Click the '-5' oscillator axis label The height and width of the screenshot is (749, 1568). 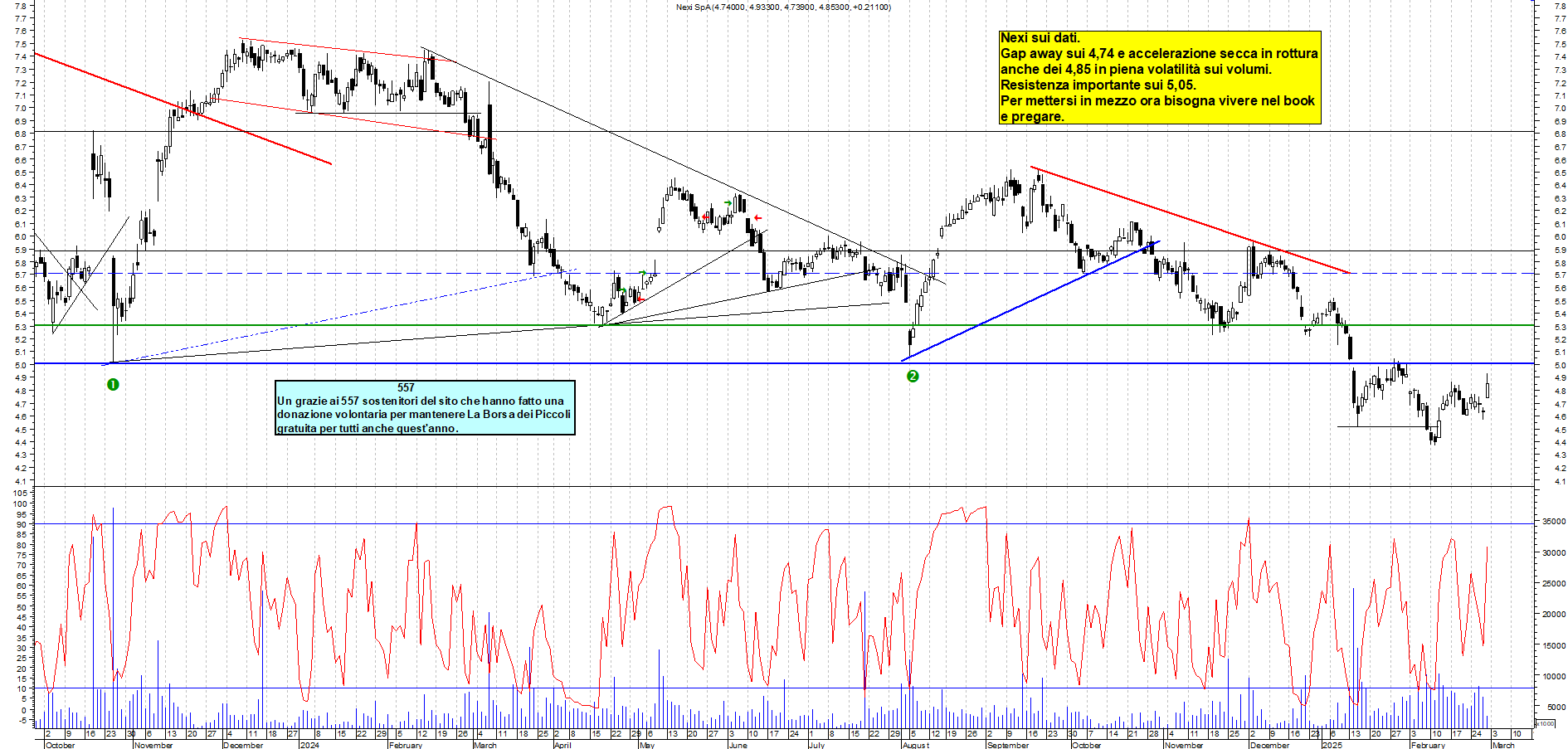coord(22,721)
